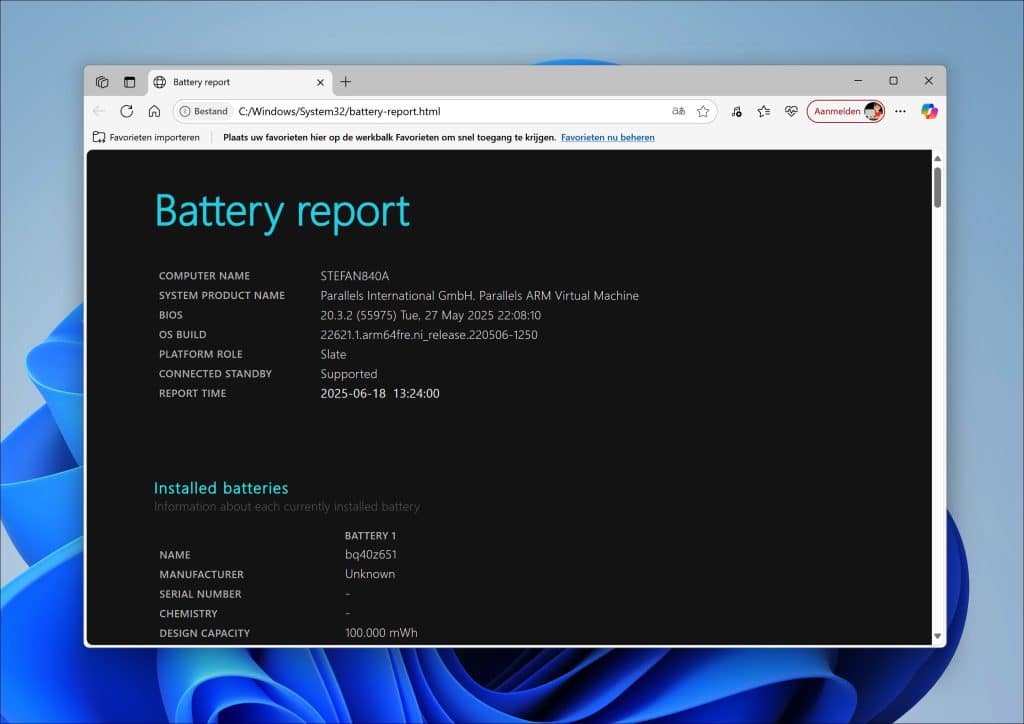Go to the home page
The image size is (1024, 724).
pyautogui.click(x=154, y=111)
